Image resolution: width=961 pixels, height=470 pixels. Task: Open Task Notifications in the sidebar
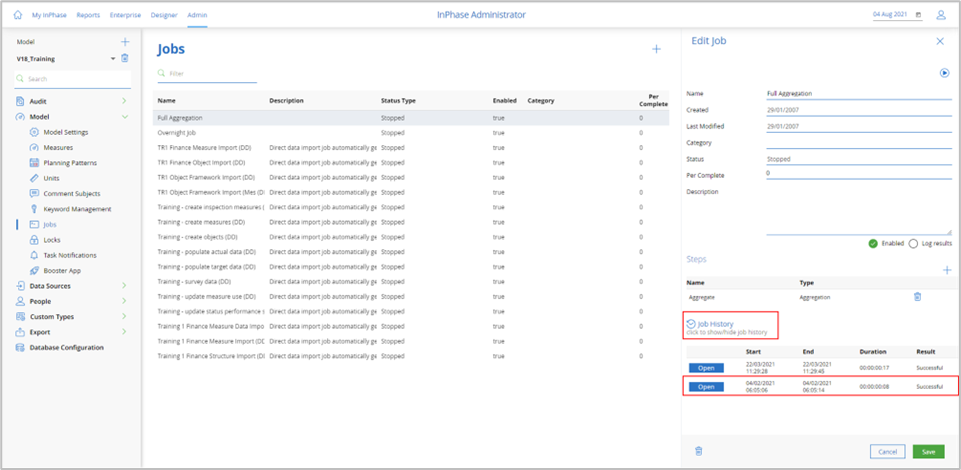[x=70, y=256]
